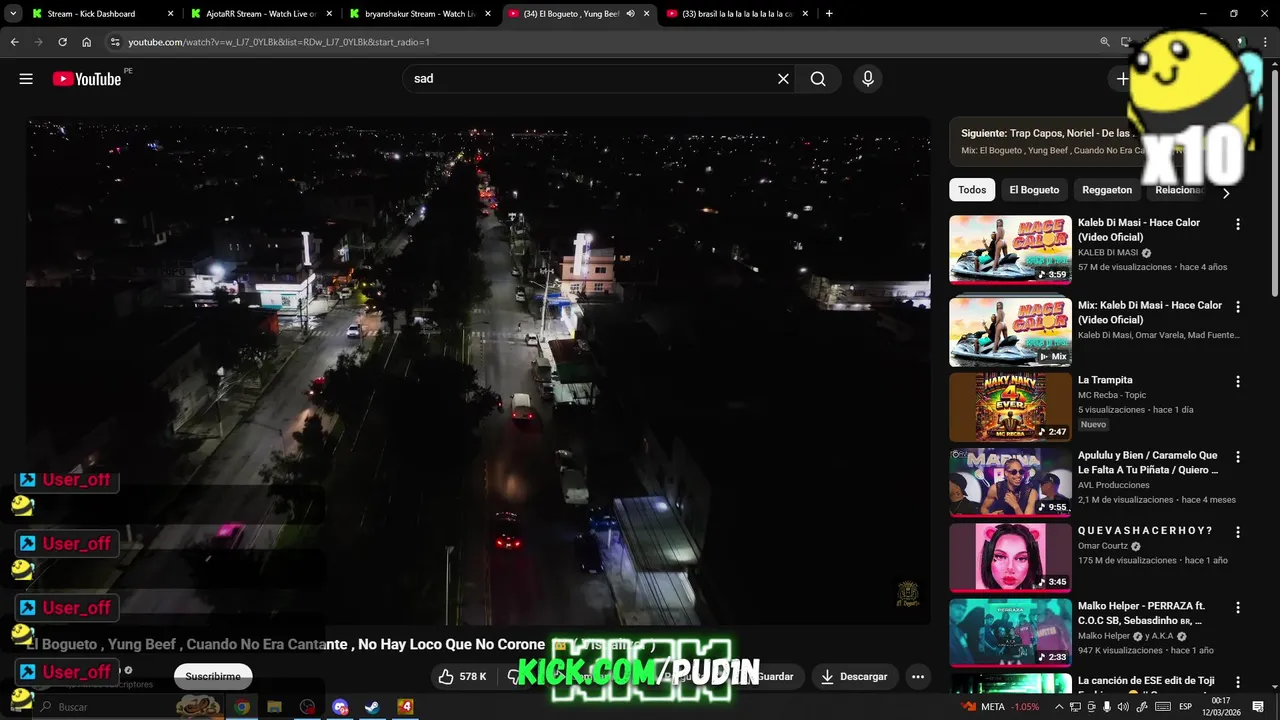View site information icon in address bar
This screenshot has height=720, width=1280.
point(115,42)
